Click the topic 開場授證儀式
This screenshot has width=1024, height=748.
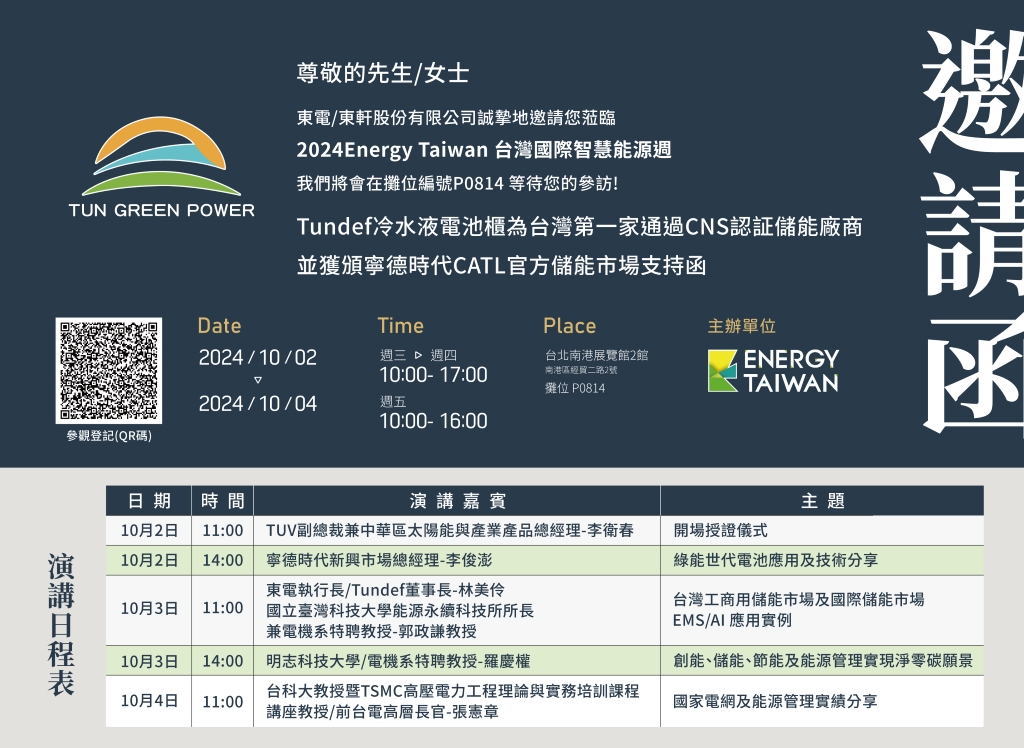(x=720, y=530)
